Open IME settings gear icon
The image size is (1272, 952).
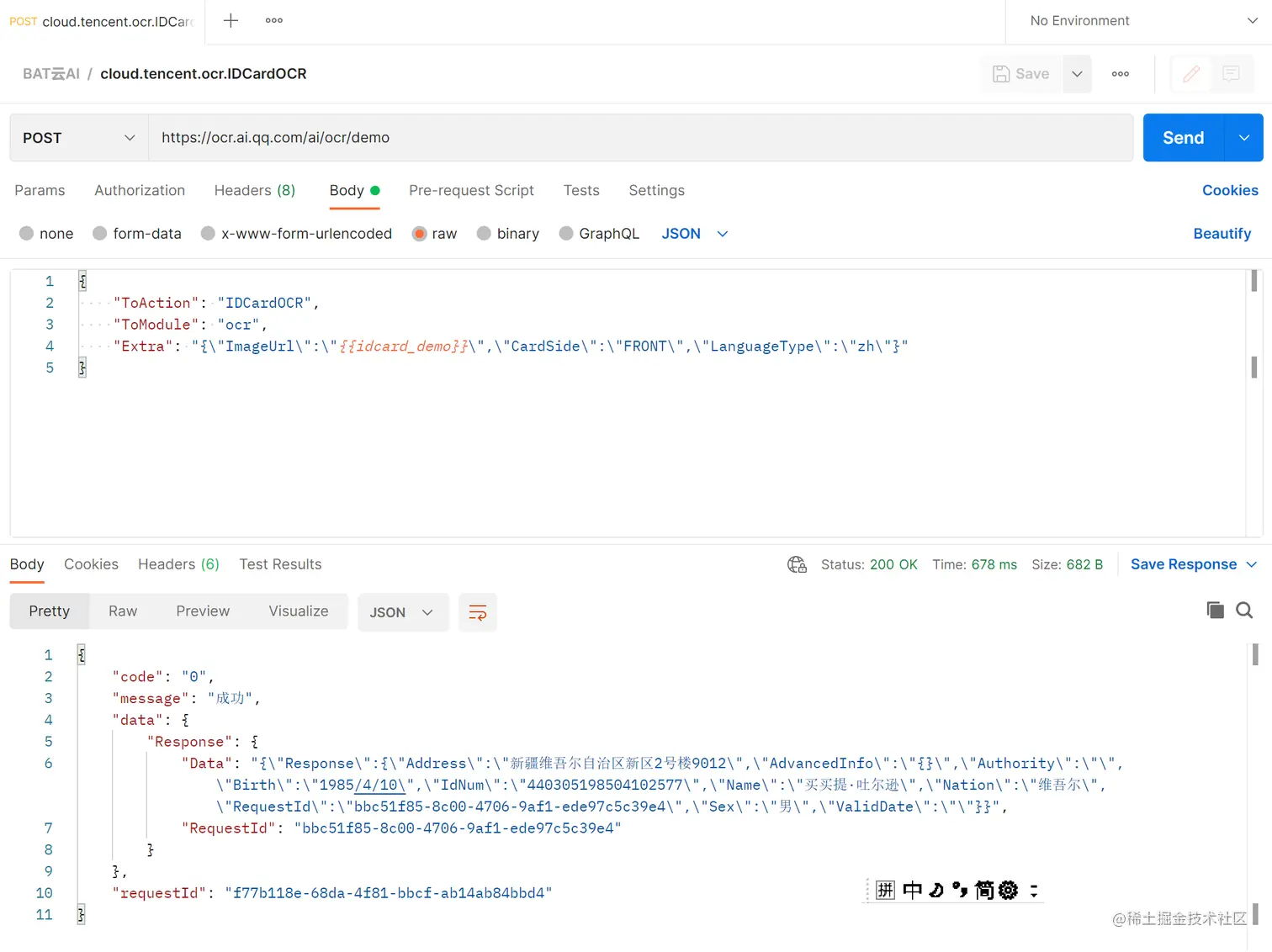(1008, 890)
